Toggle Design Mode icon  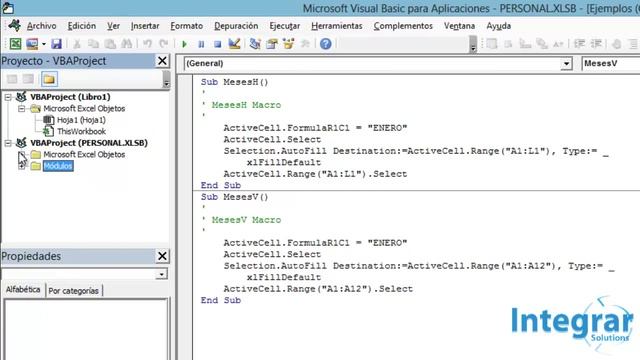pyautogui.click(x=234, y=44)
